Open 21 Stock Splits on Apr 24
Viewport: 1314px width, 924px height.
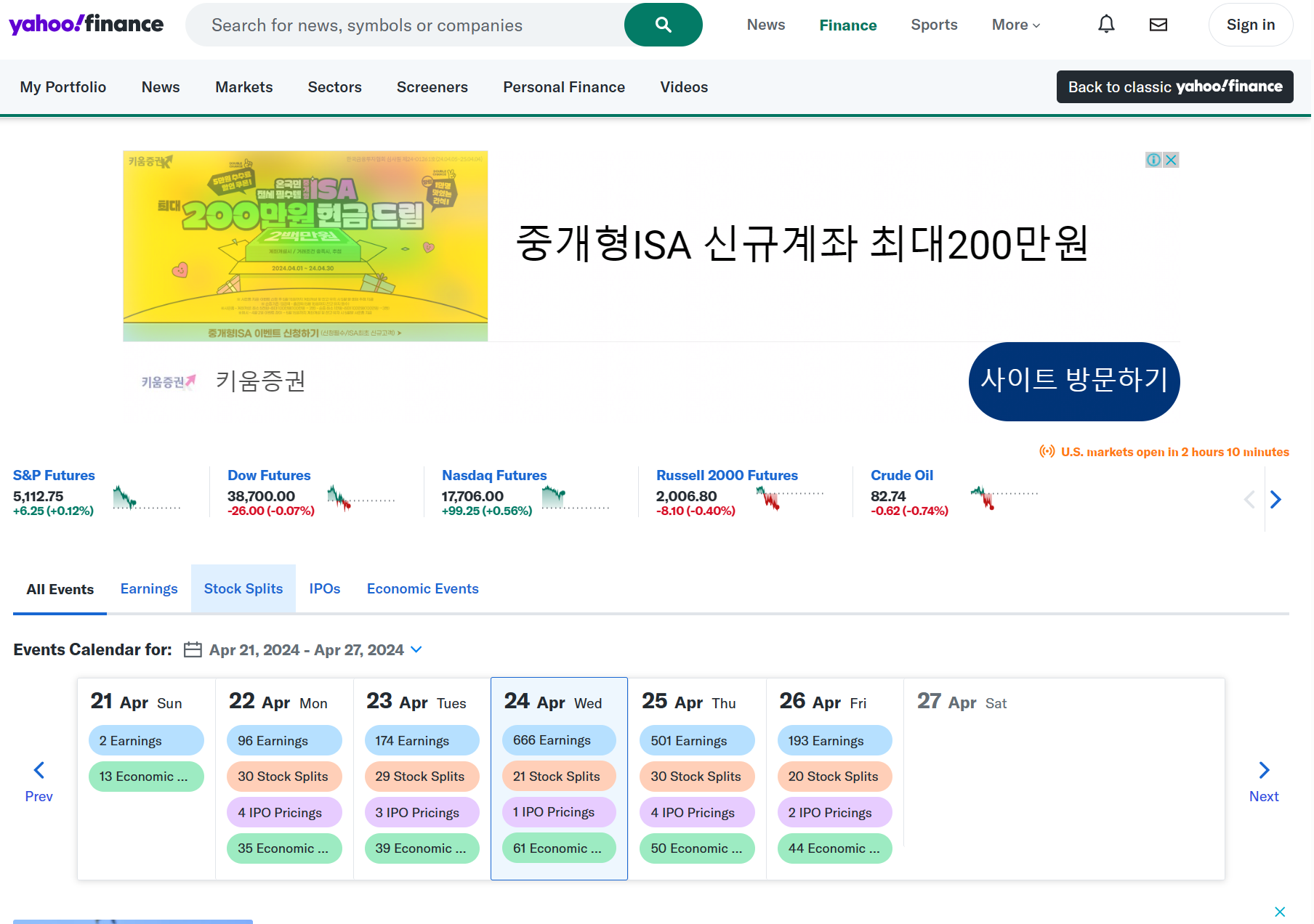[559, 777]
